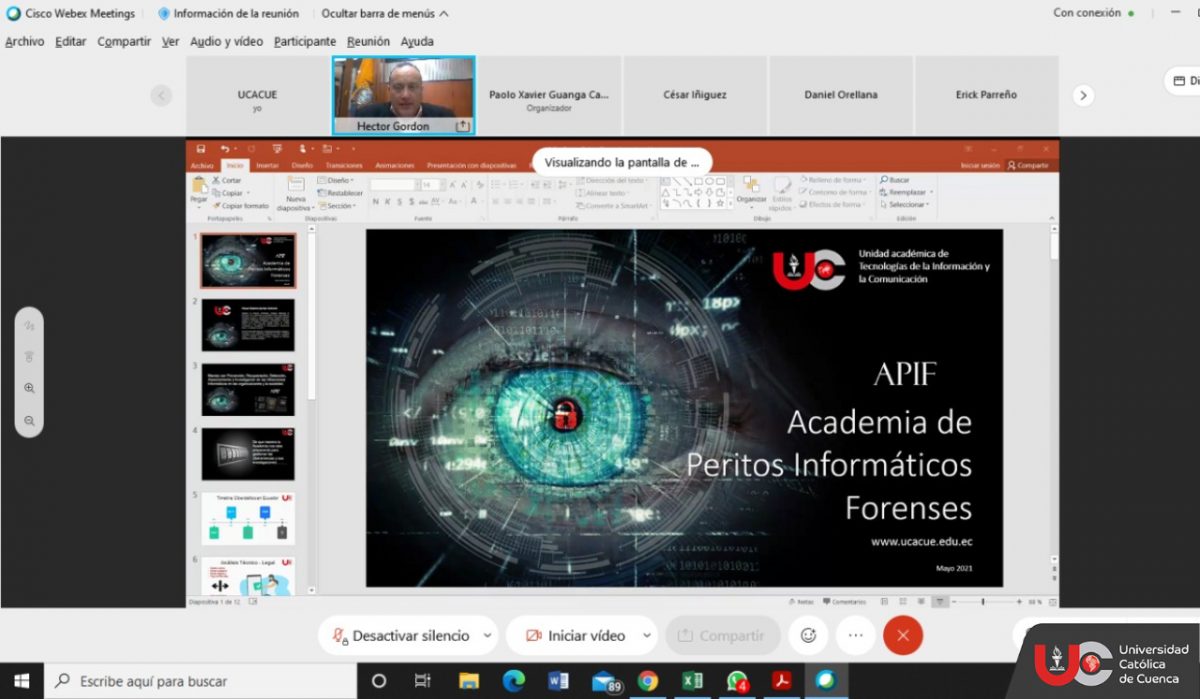This screenshot has width=1200, height=699.
Task: Select slide 5 Timeline thumbnail
Action: (x=248, y=518)
